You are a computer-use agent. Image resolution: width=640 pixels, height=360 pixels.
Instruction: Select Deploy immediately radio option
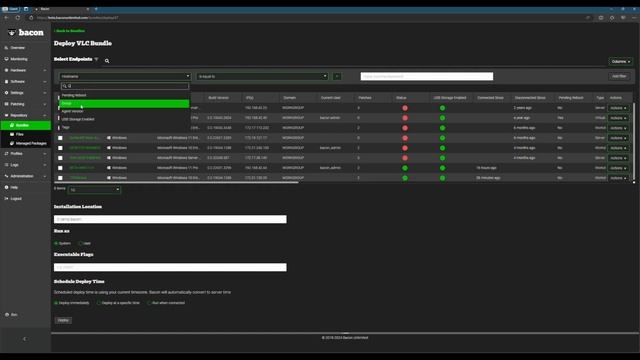coord(56,303)
